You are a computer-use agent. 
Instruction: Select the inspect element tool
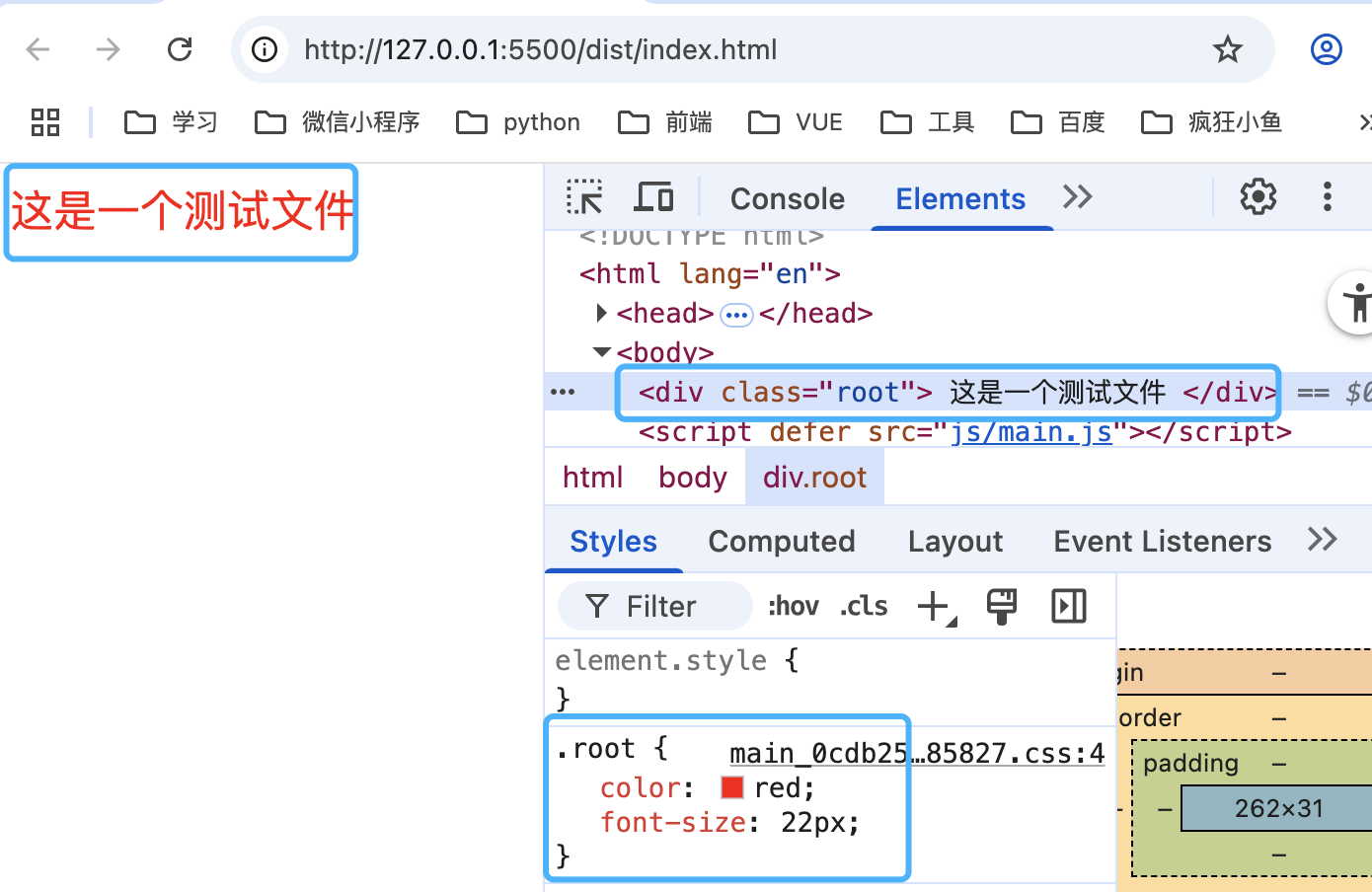[x=584, y=197]
